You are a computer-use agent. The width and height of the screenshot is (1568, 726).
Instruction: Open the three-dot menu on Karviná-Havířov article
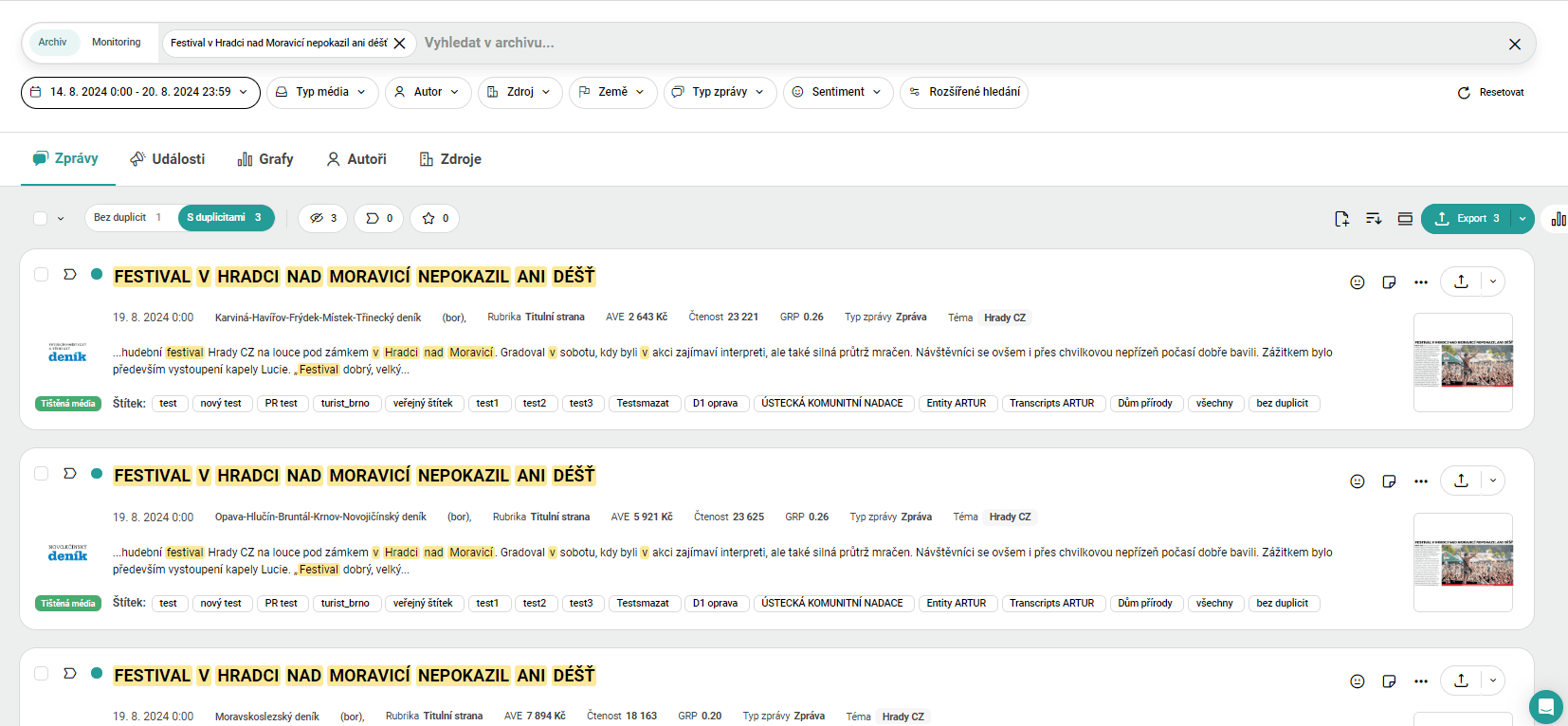click(1420, 282)
